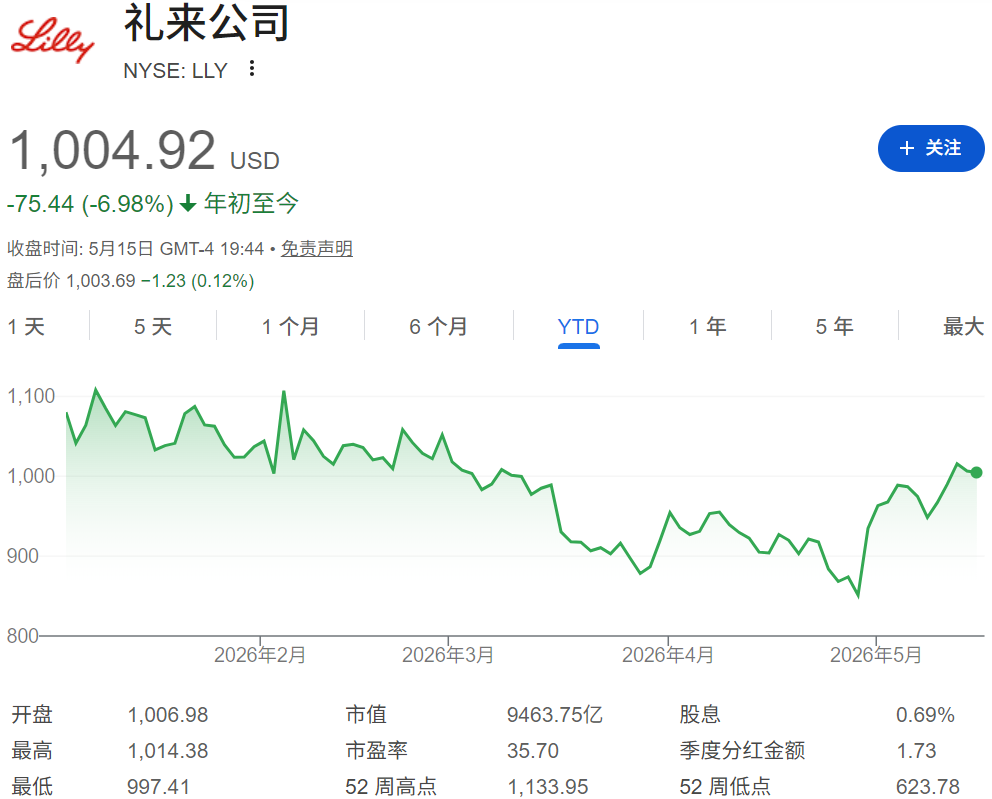This screenshot has height=799, width=992.
Task: Click the 股息 value 0.69%
Action: click(x=925, y=715)
